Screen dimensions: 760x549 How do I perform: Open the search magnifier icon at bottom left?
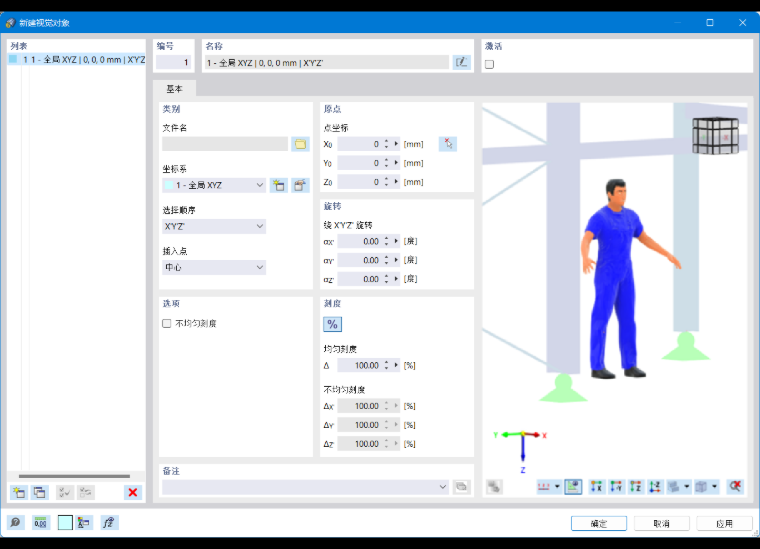[x=16, y=522]
